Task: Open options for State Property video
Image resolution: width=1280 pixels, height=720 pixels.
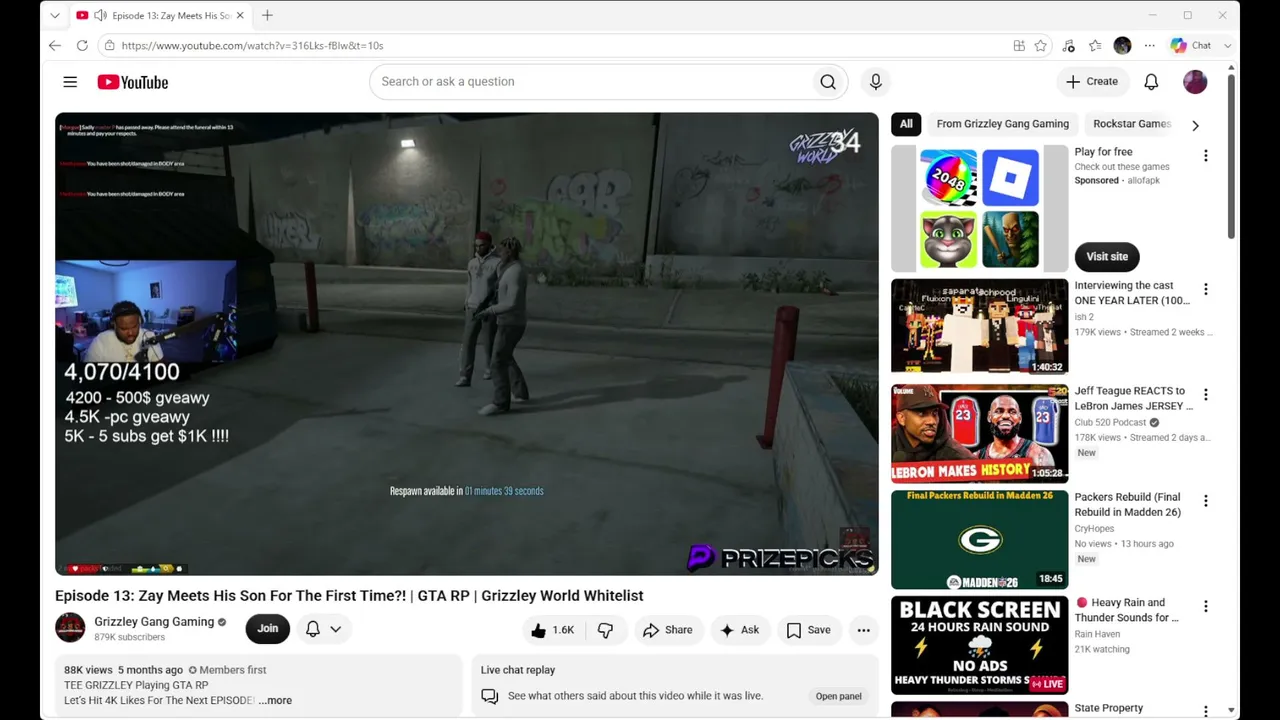Action: coord(1206,711)
